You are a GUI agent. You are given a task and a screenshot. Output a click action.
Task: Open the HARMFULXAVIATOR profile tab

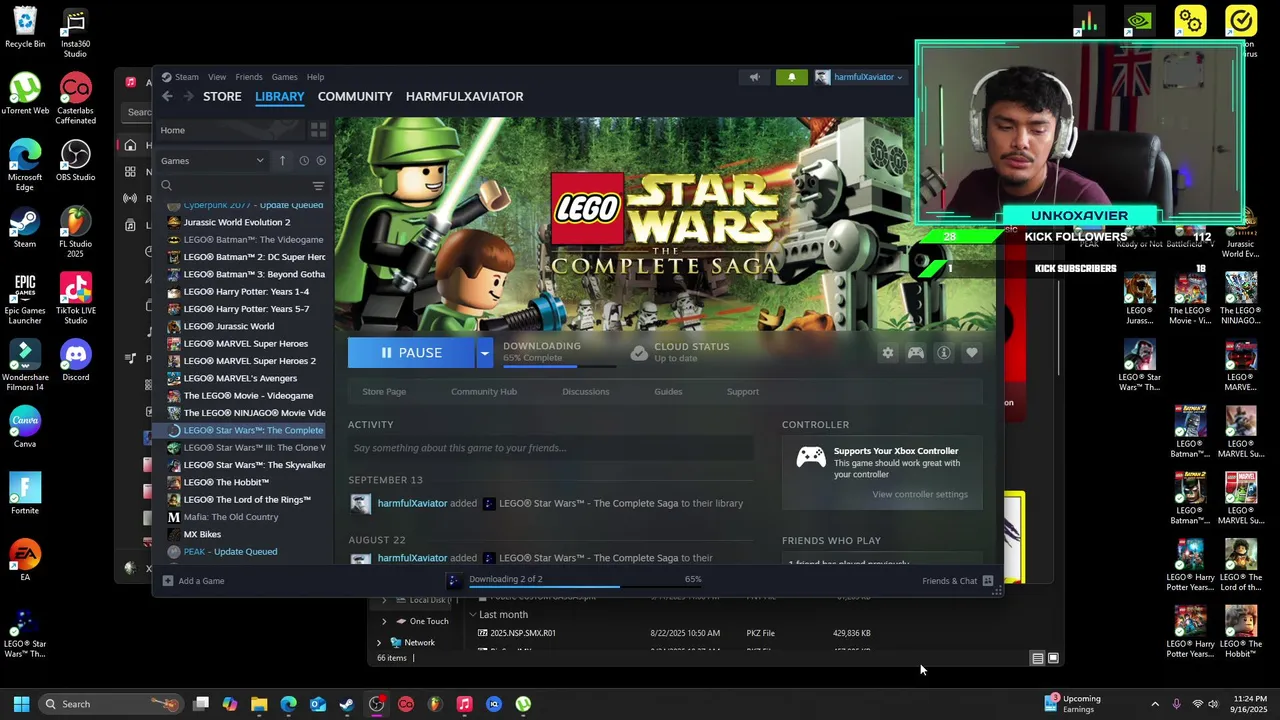[465, 96]
